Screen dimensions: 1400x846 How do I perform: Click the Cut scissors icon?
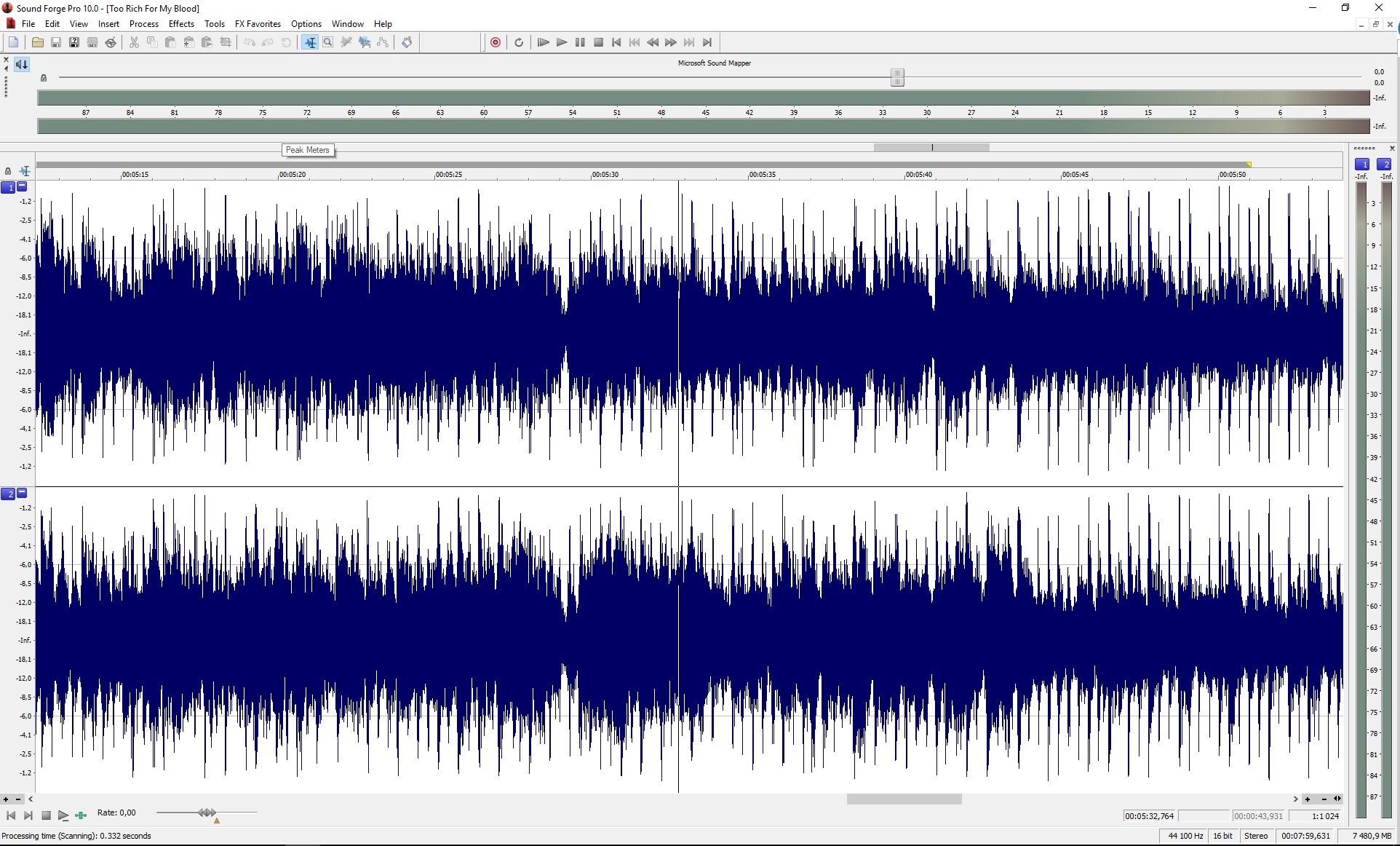[x=134, y=42]
